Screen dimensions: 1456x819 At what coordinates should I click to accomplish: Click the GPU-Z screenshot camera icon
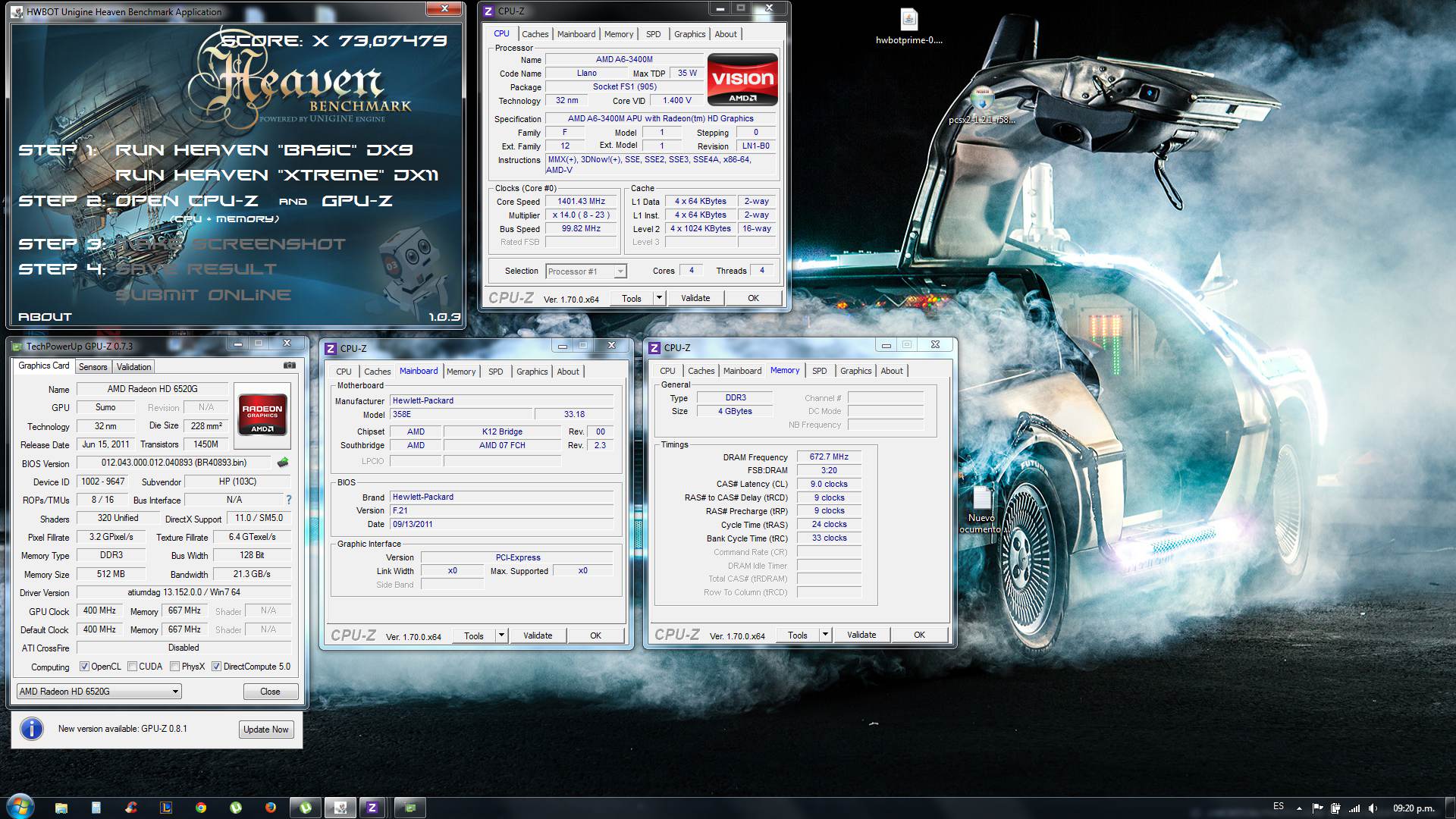289,366
